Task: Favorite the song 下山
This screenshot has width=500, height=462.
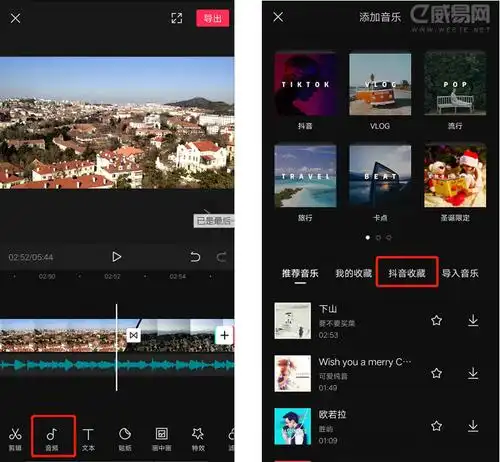Action: pos(436,320)
